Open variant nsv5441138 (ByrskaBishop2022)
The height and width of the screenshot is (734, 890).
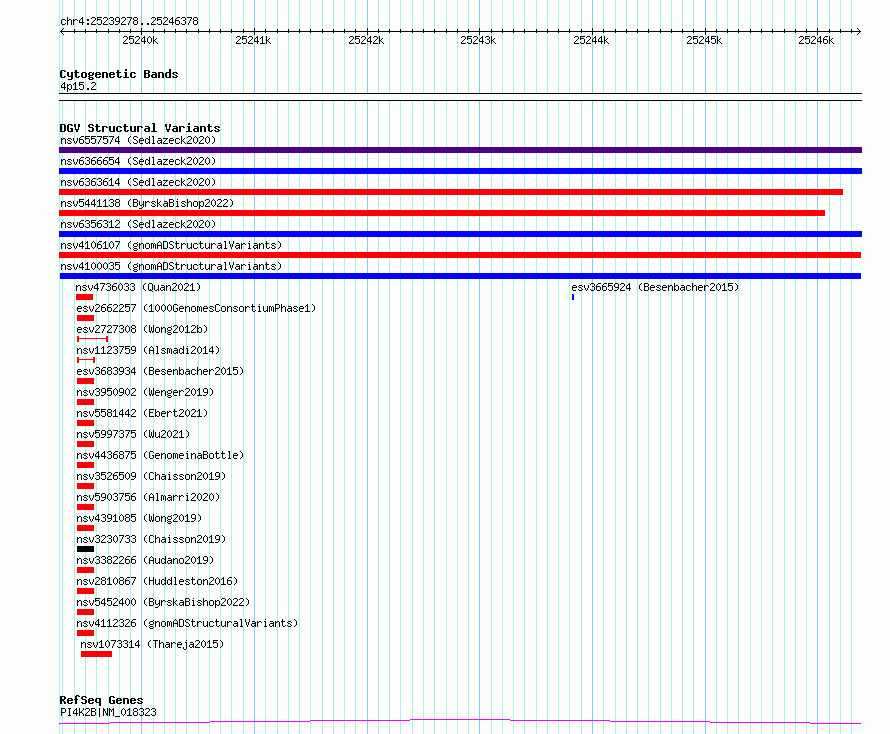point(147,203)
